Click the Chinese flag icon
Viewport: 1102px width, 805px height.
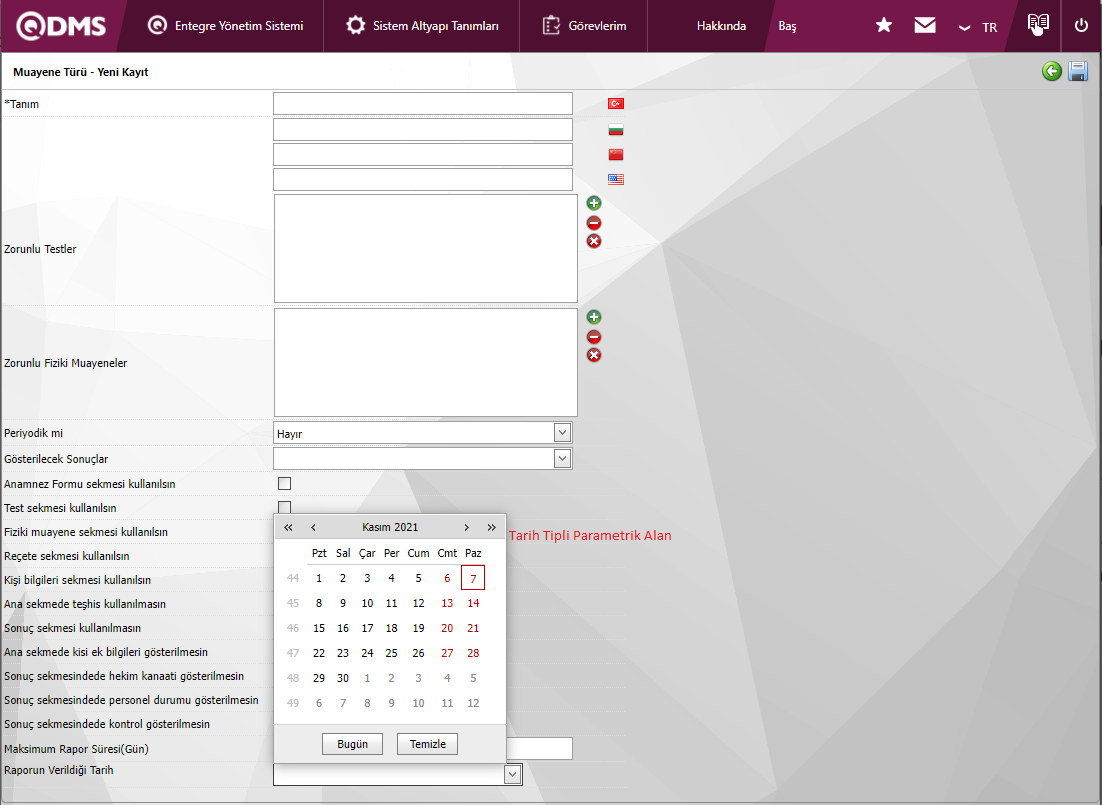coord(616,155)
